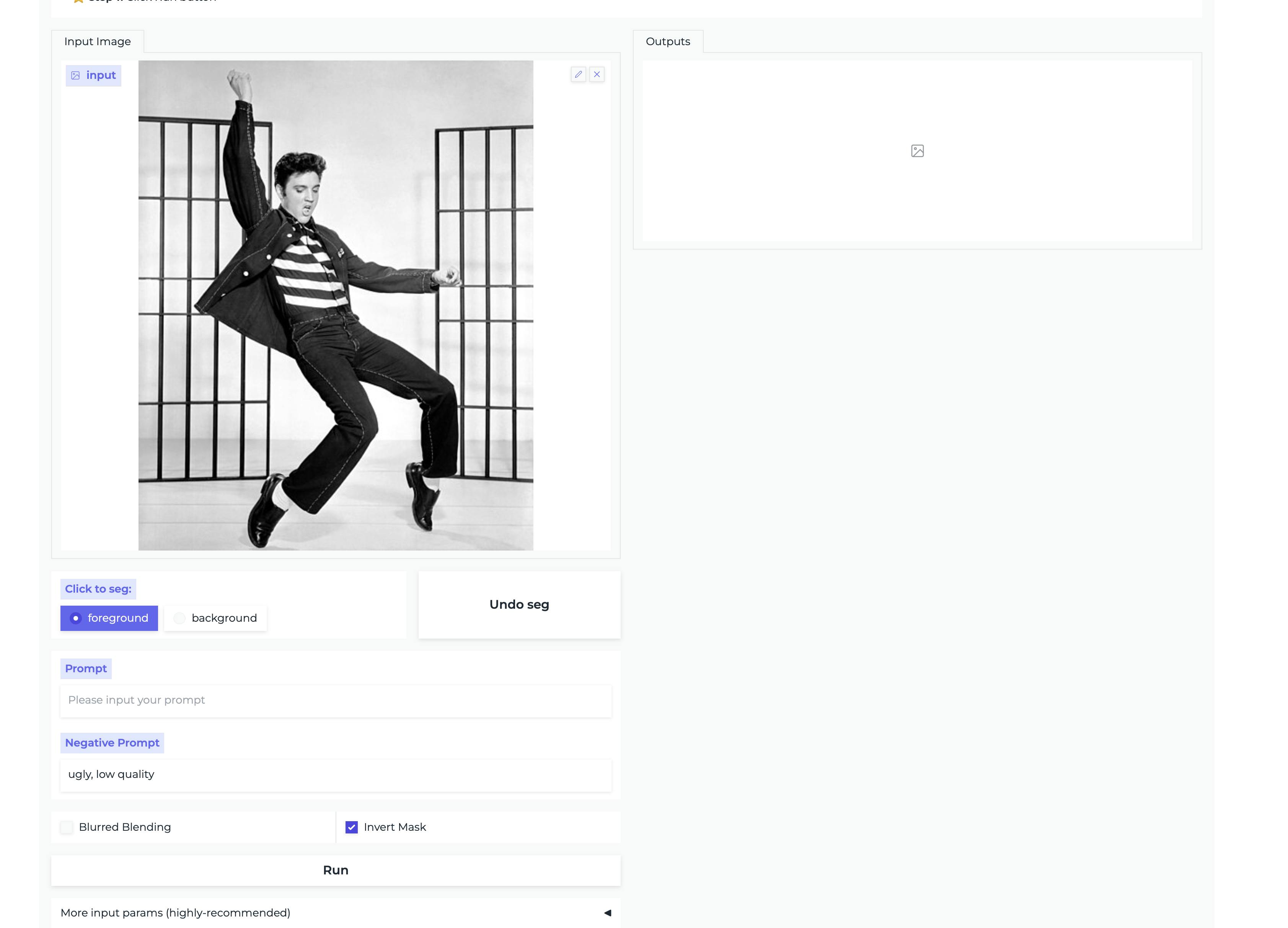Enable the Blurred Blending checkbox
The height and width of the screenshot is (928, 1288).
[x=67, y=827]
